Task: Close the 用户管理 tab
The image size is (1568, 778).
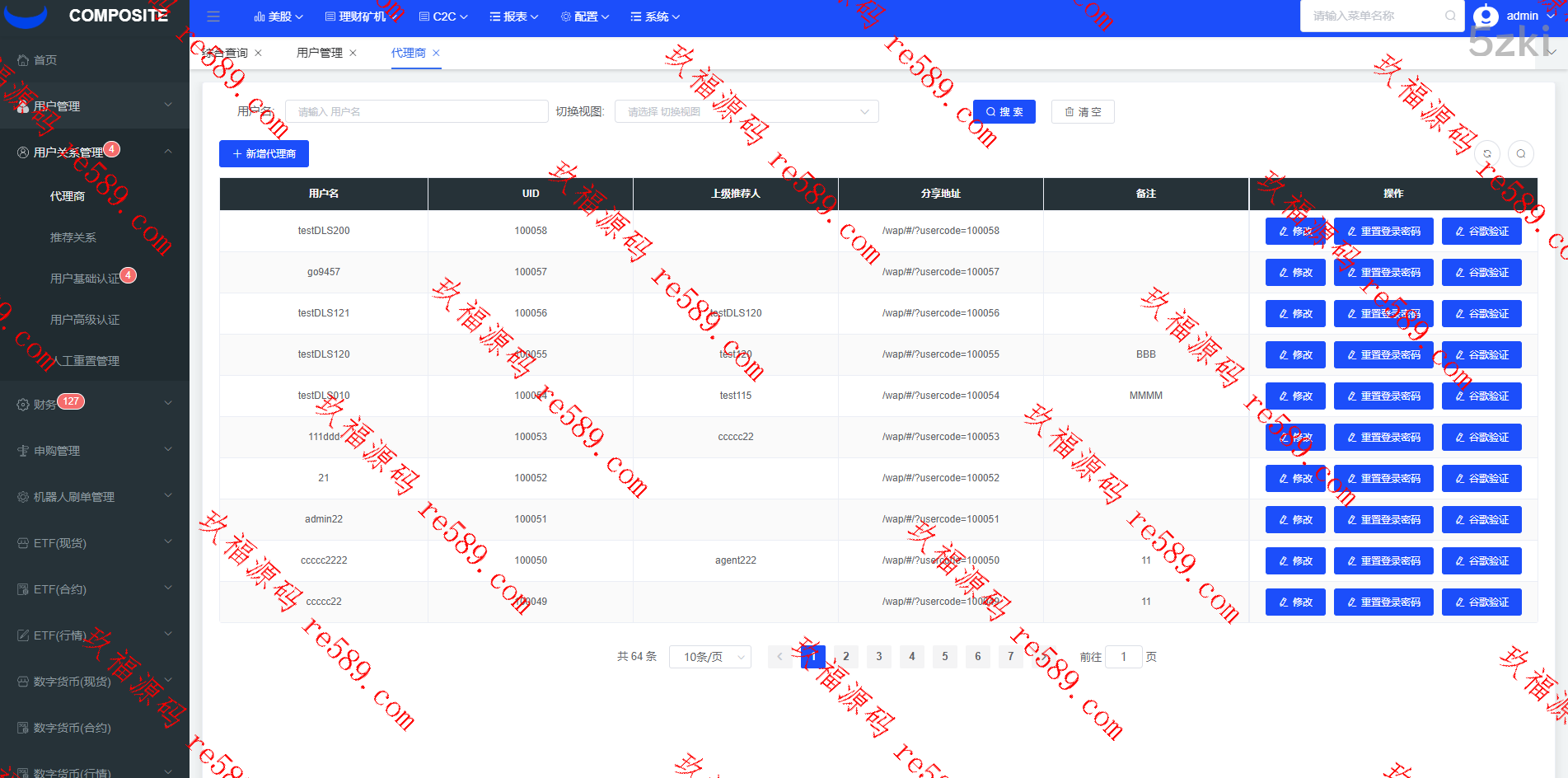Action: coord(353,53)
